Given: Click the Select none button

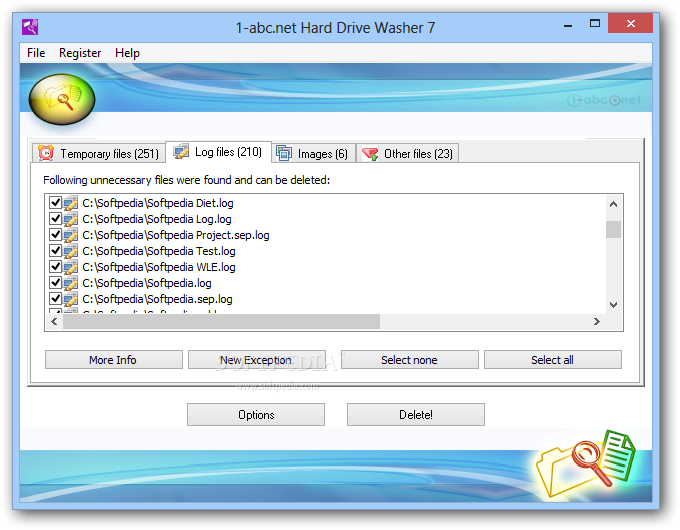Looking at the screenshot, I should click(410, 360).
